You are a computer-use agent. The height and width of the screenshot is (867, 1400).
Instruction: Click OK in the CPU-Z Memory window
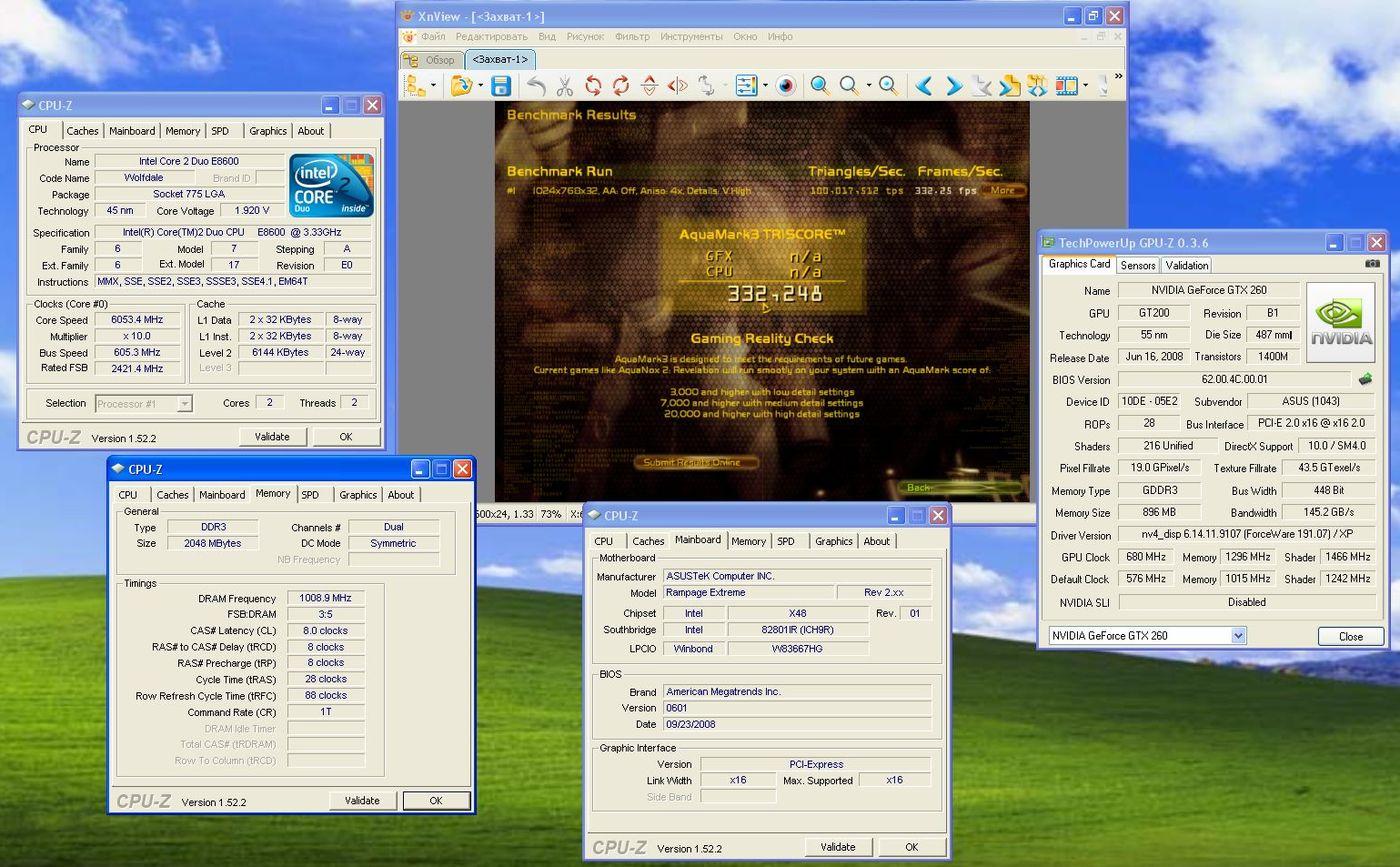pyautogui.click(x=436, y=801)
